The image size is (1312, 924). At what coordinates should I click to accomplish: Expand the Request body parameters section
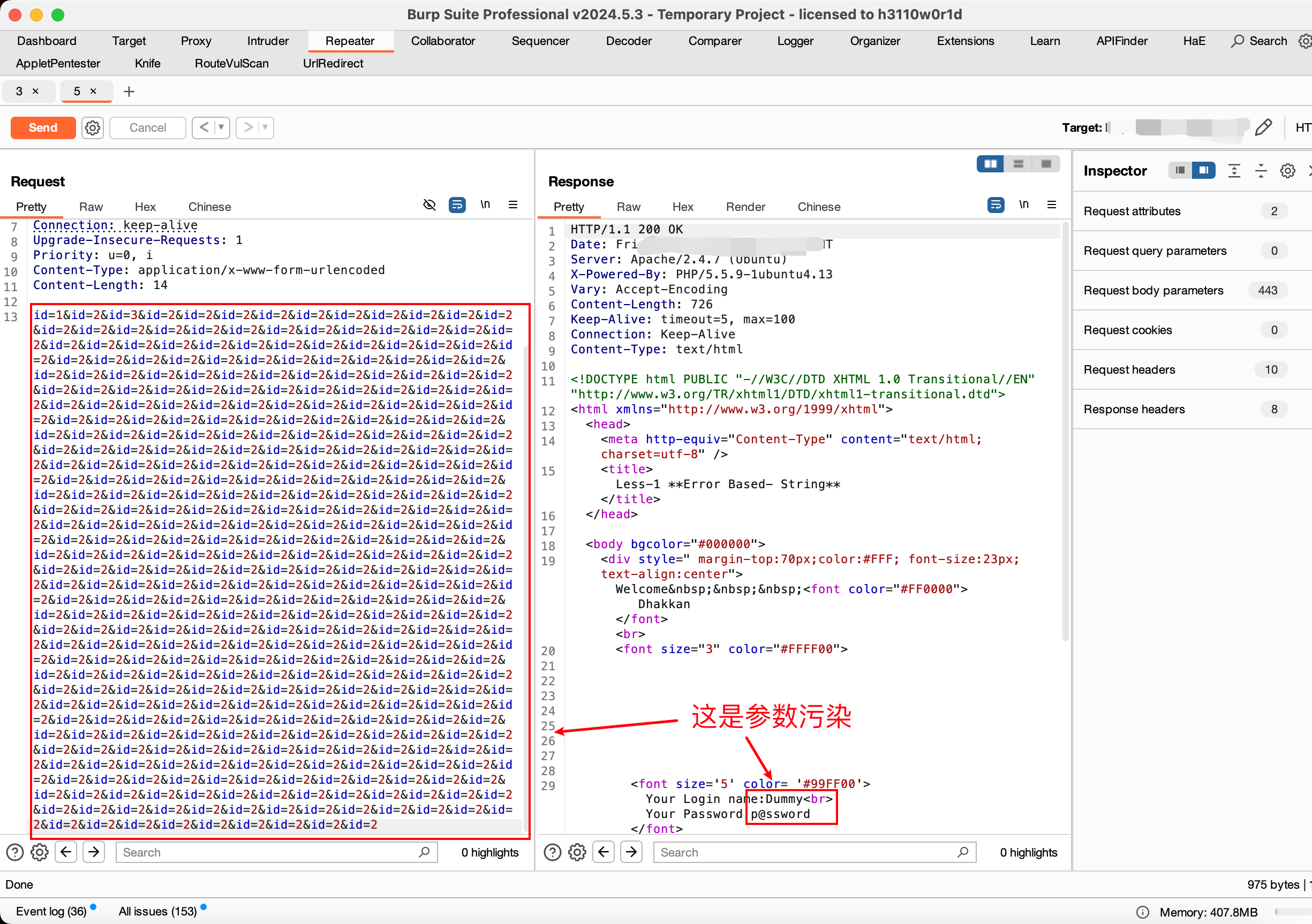click(x=1153, y=290)
